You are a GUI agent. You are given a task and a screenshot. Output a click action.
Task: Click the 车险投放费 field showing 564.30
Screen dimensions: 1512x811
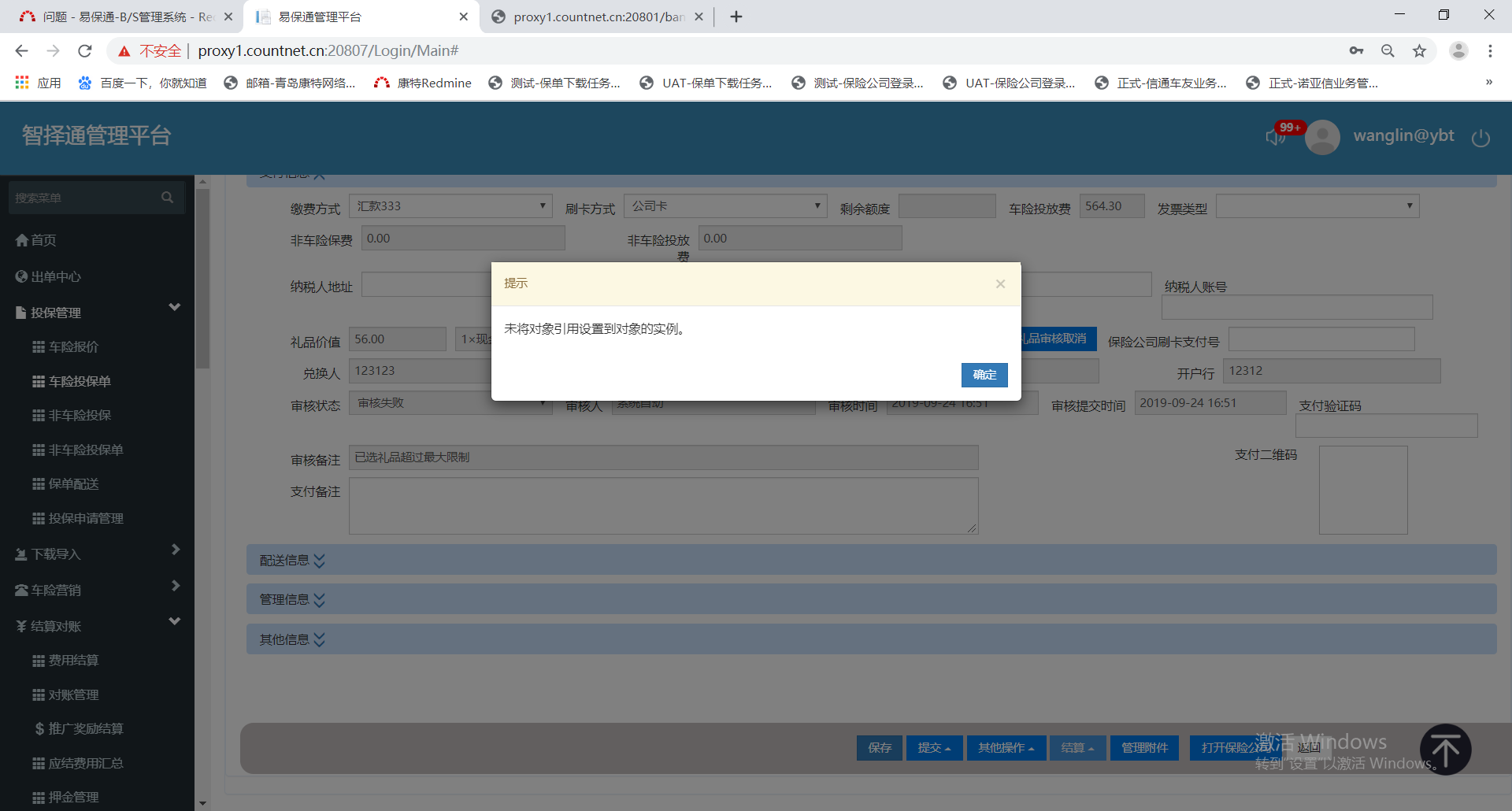coord(1112,206)
